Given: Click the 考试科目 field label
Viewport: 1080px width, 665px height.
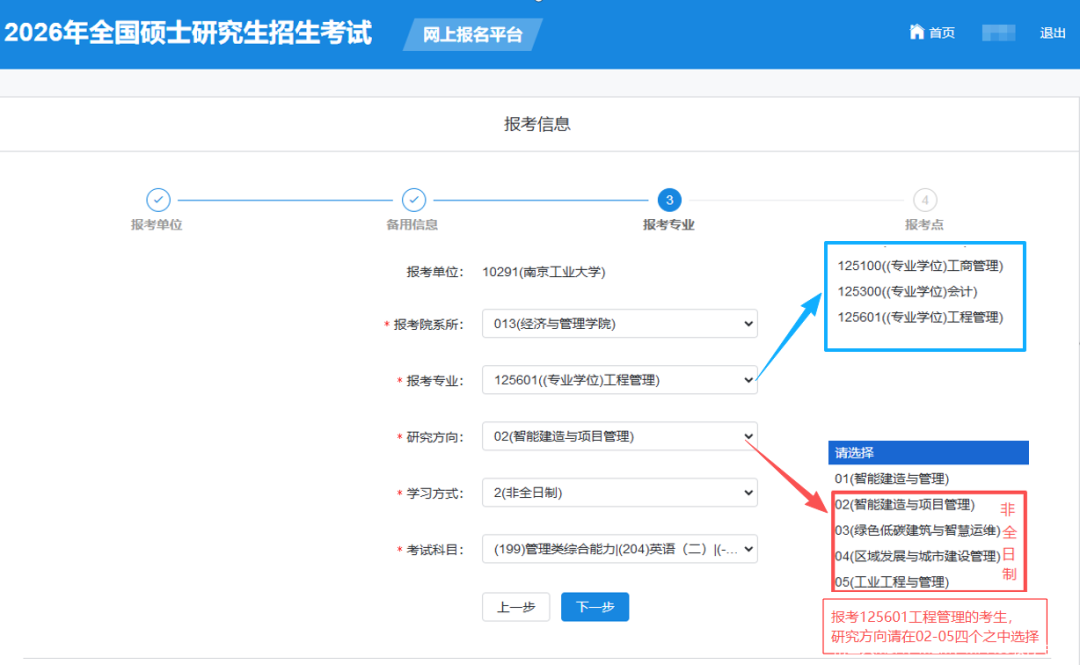Looking at the screenshot, I should [435, 550].
